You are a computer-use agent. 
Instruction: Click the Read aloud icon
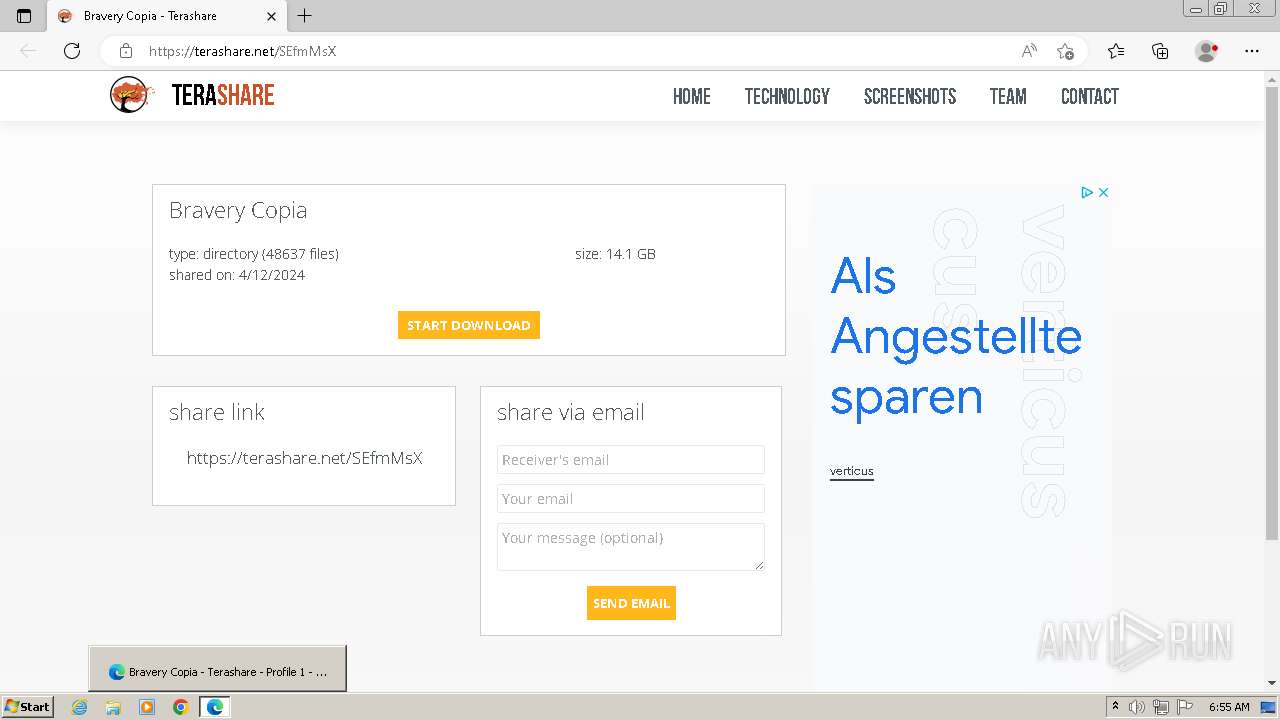(x=1029, y=51)
